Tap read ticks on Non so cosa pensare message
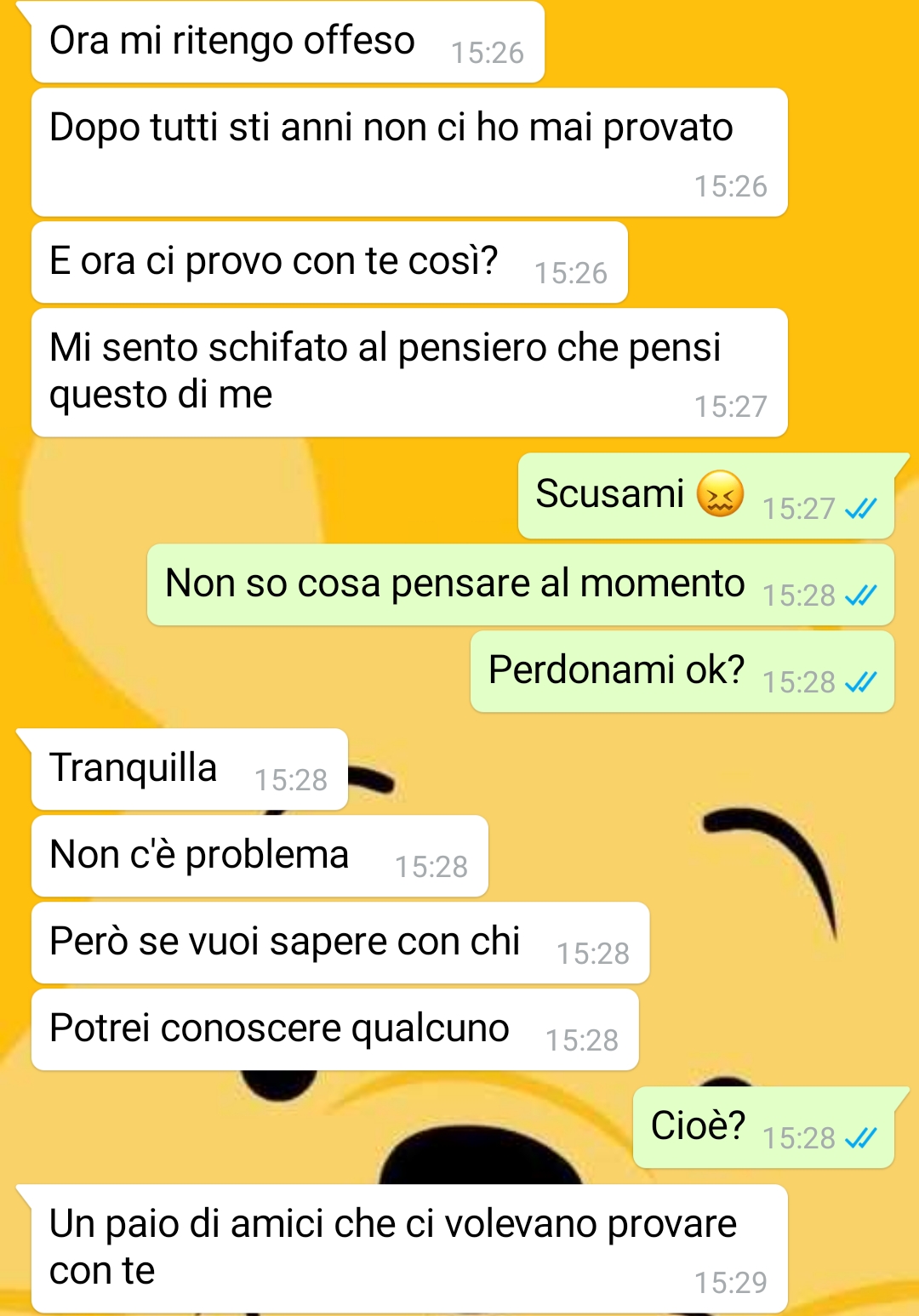This screenshot has width=919, height=1316. tap(860, 595)
